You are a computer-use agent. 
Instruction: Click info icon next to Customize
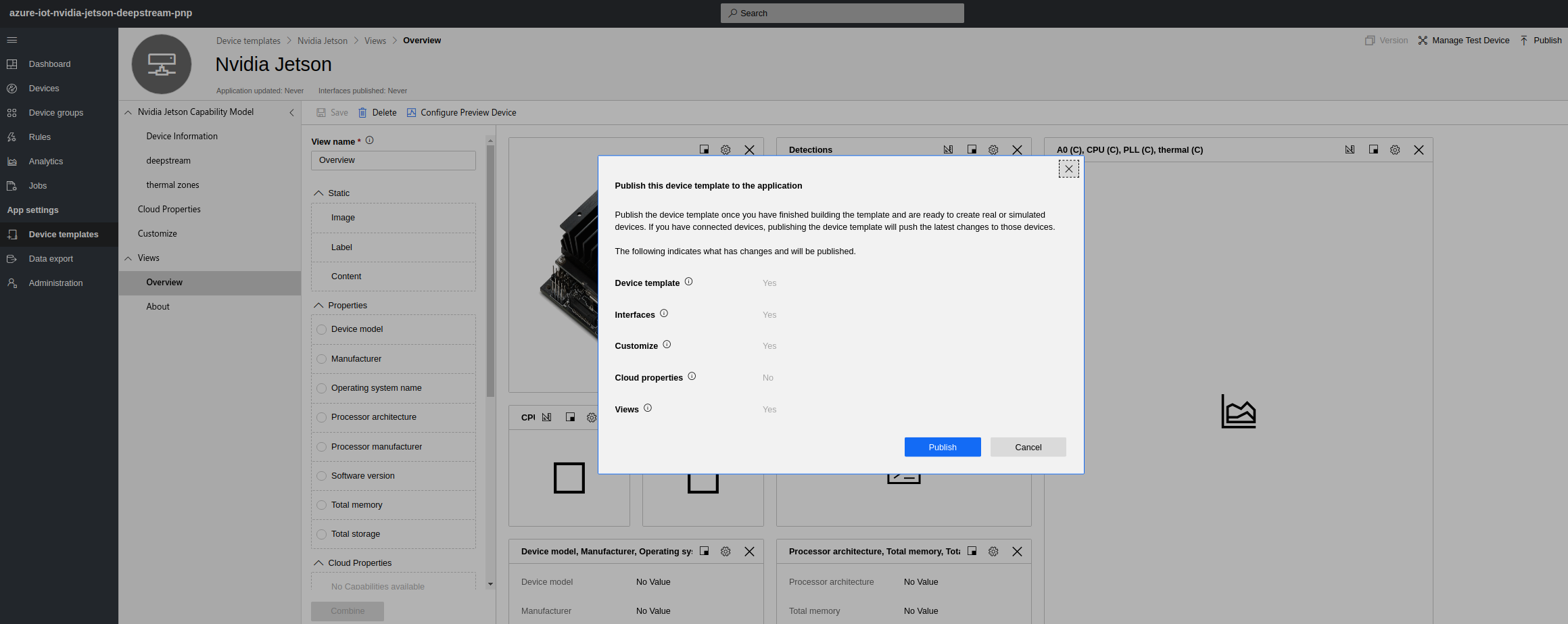pyautogui.click(x=667, y=345)
